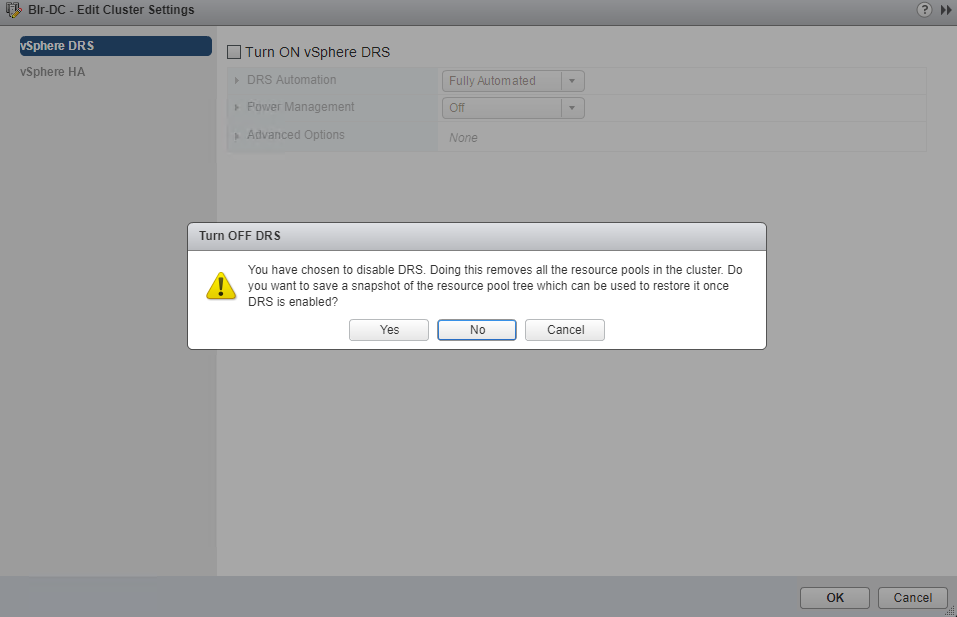Click Cancel at the bottom of Edit Cluster Settings
The height and width of the screenshot is (617, 957).
(912, 597)
